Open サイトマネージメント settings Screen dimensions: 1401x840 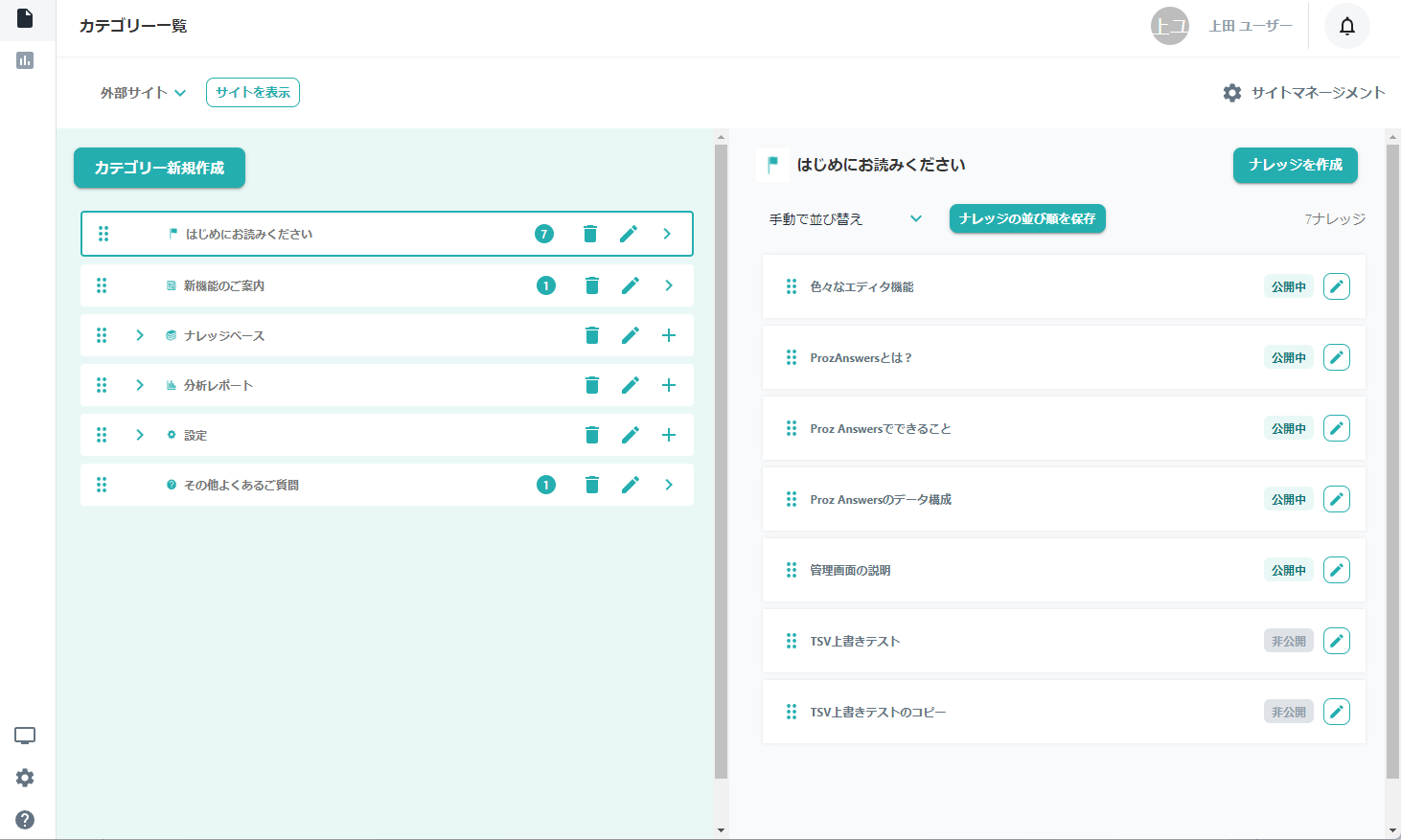click(x=1303, y=93)
